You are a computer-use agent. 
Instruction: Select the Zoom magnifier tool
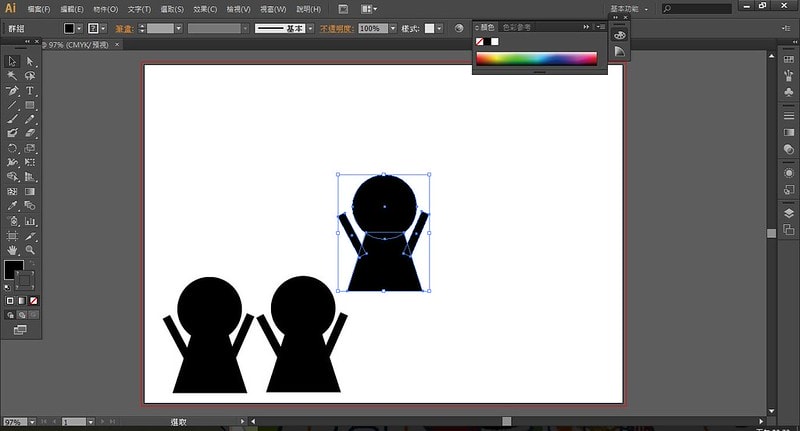coord(30,249)
